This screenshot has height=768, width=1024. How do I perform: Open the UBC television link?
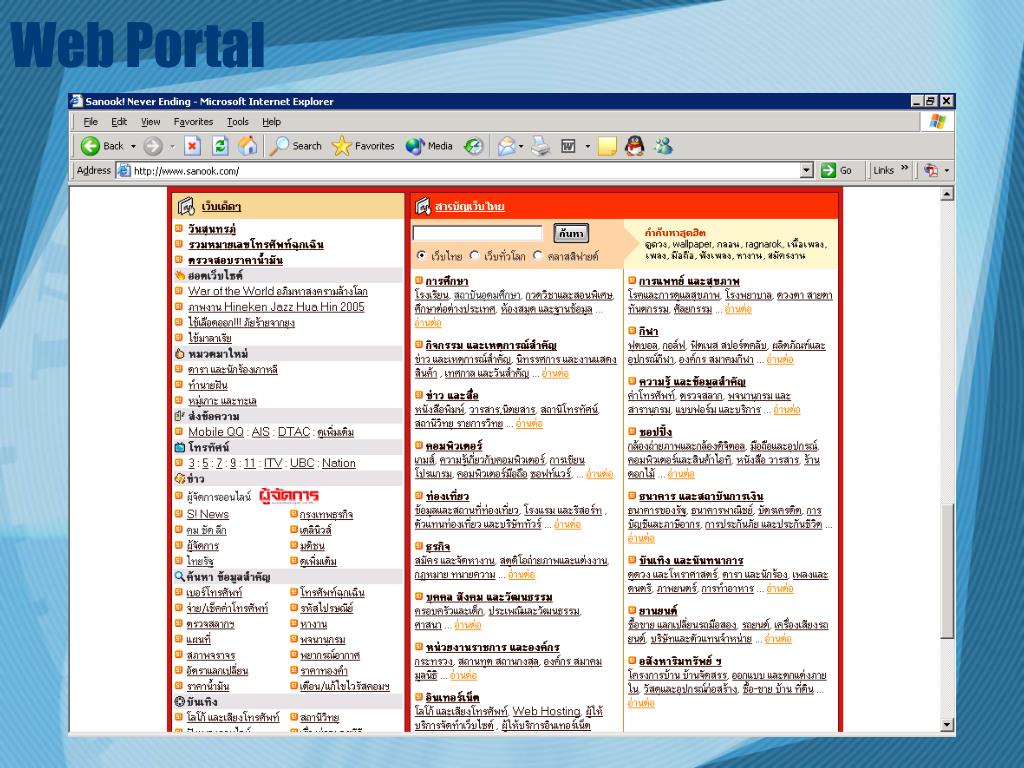302,463
